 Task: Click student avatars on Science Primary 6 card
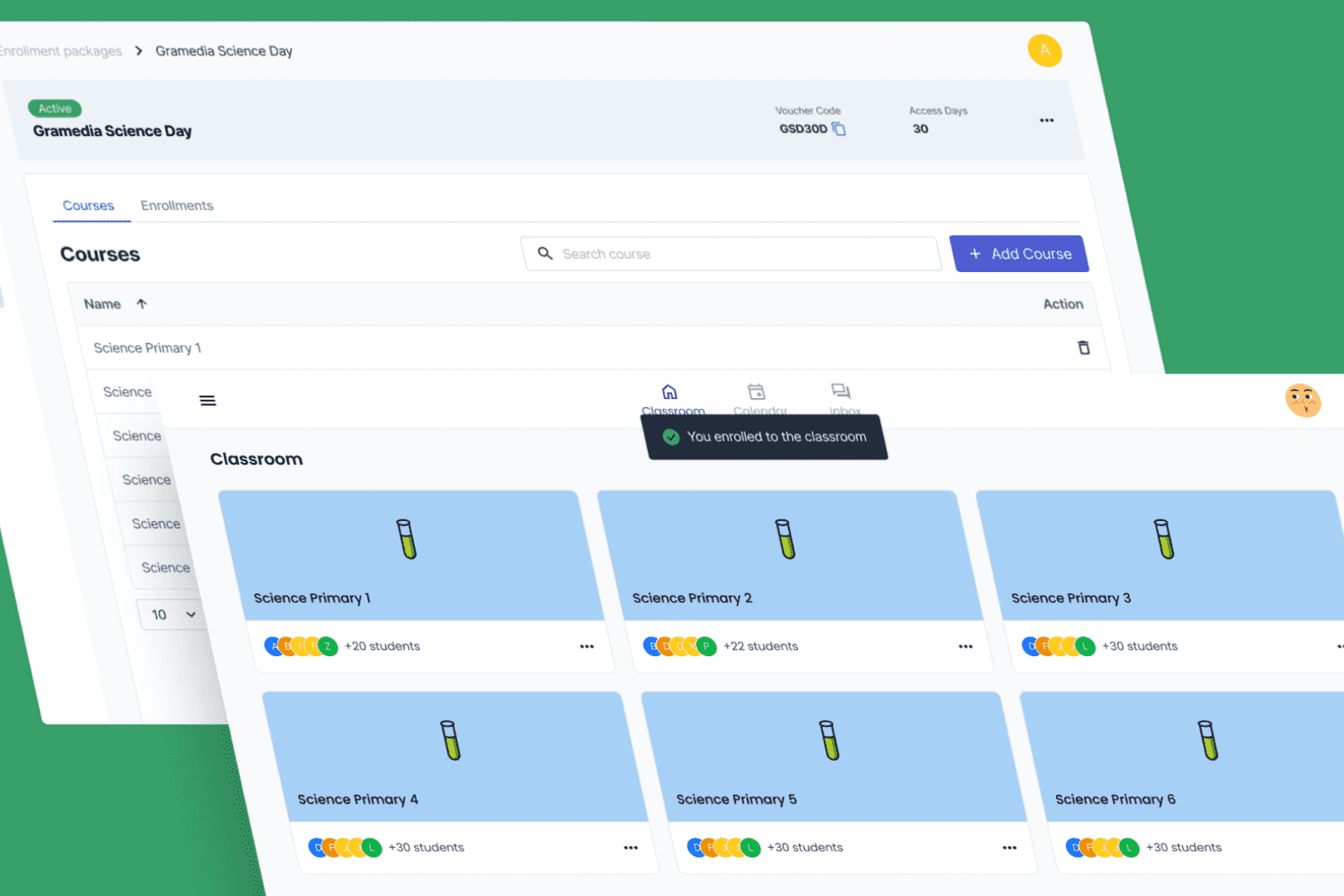(1103, 847)
